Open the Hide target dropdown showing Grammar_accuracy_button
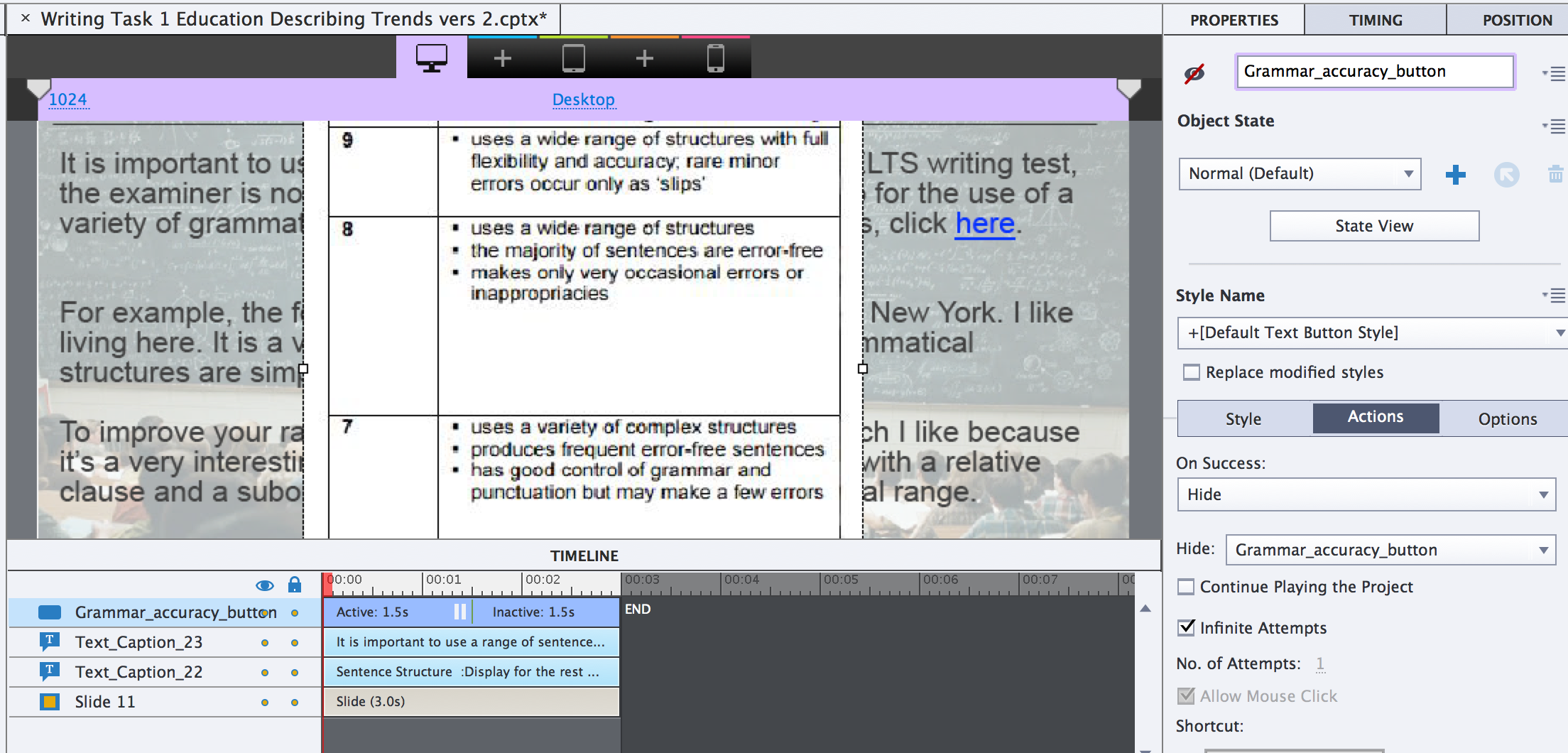 coord(1390,549)
